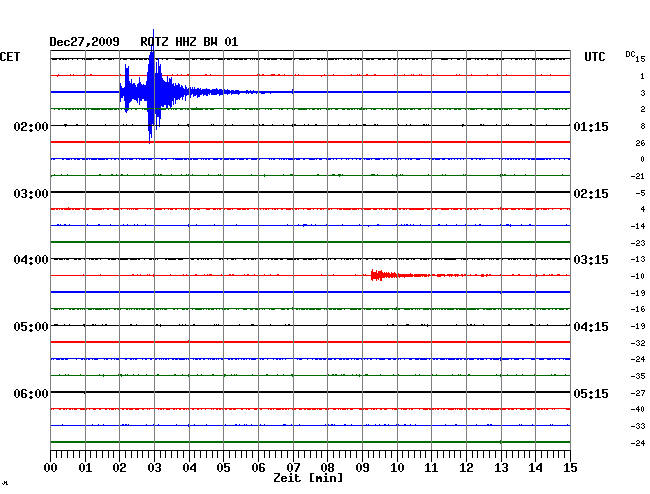The width and height of the screenshot is (650, 494).
Task: Click the DC column header label
Action: pyautogui.click(x=630, y=54)
